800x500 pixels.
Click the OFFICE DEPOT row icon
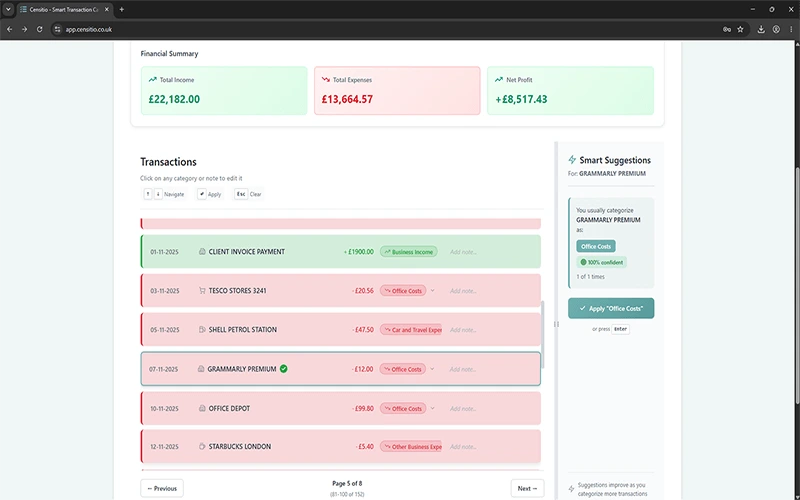coord(202,408)
